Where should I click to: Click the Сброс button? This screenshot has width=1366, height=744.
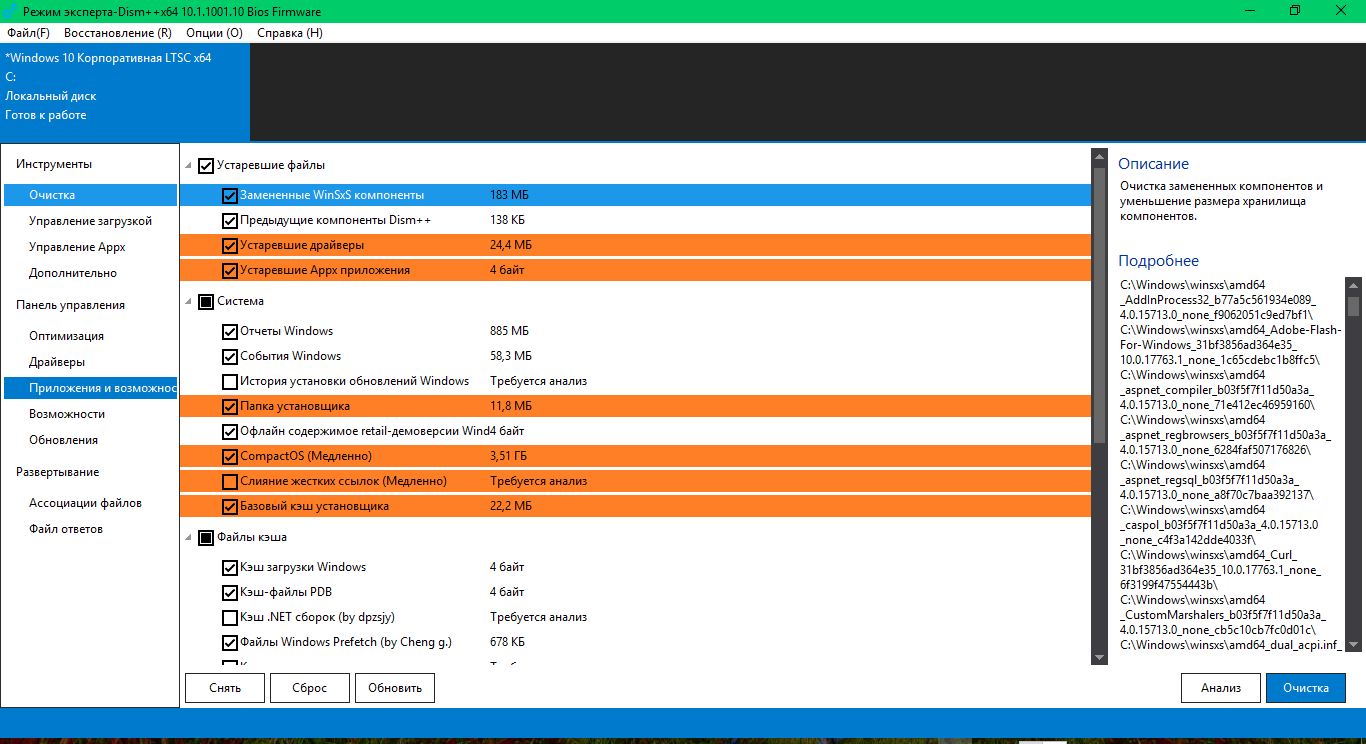click(x=310, y=688)
